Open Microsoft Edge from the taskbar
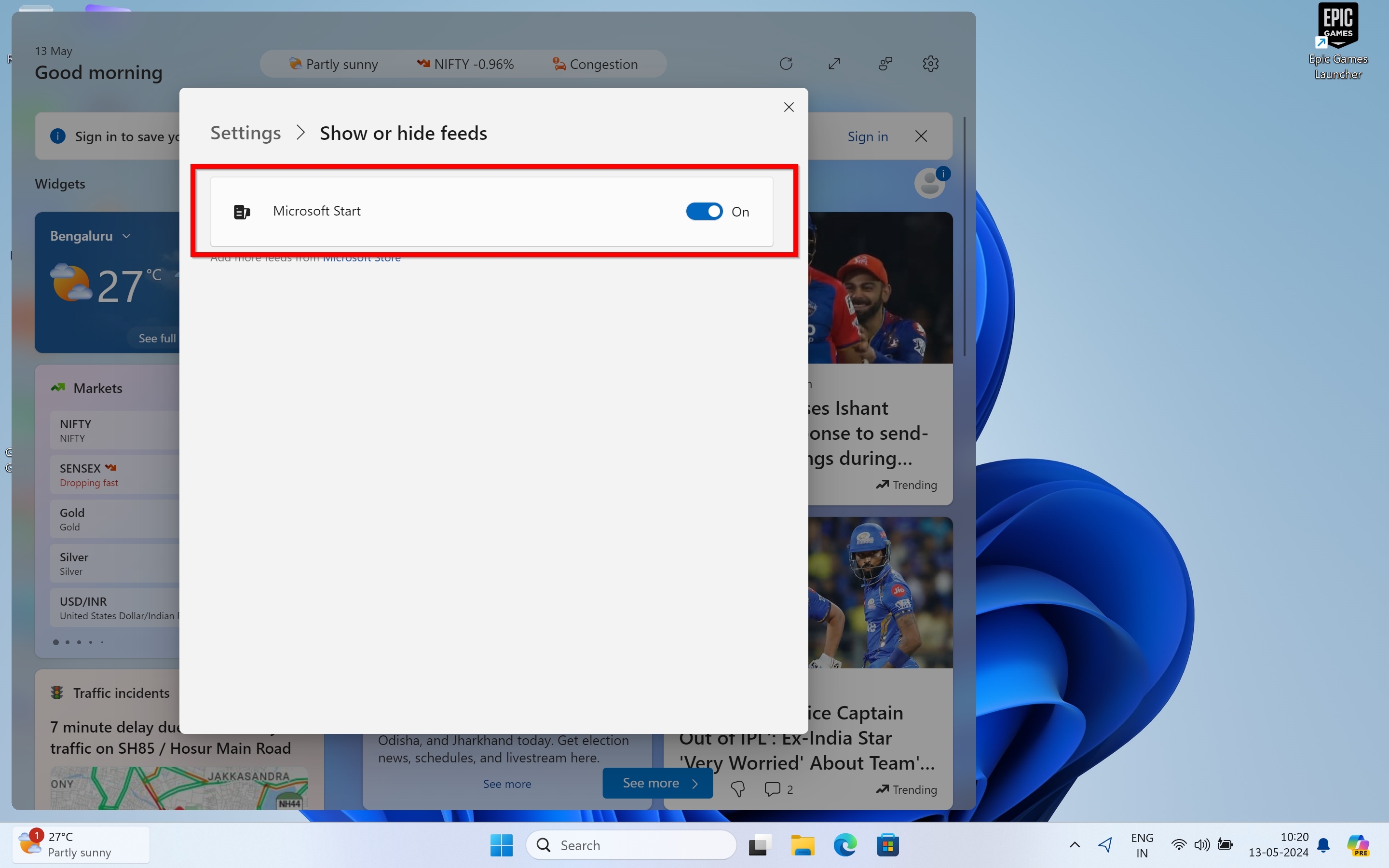The width and height of the screenshot is (1389, 868). 845,845
